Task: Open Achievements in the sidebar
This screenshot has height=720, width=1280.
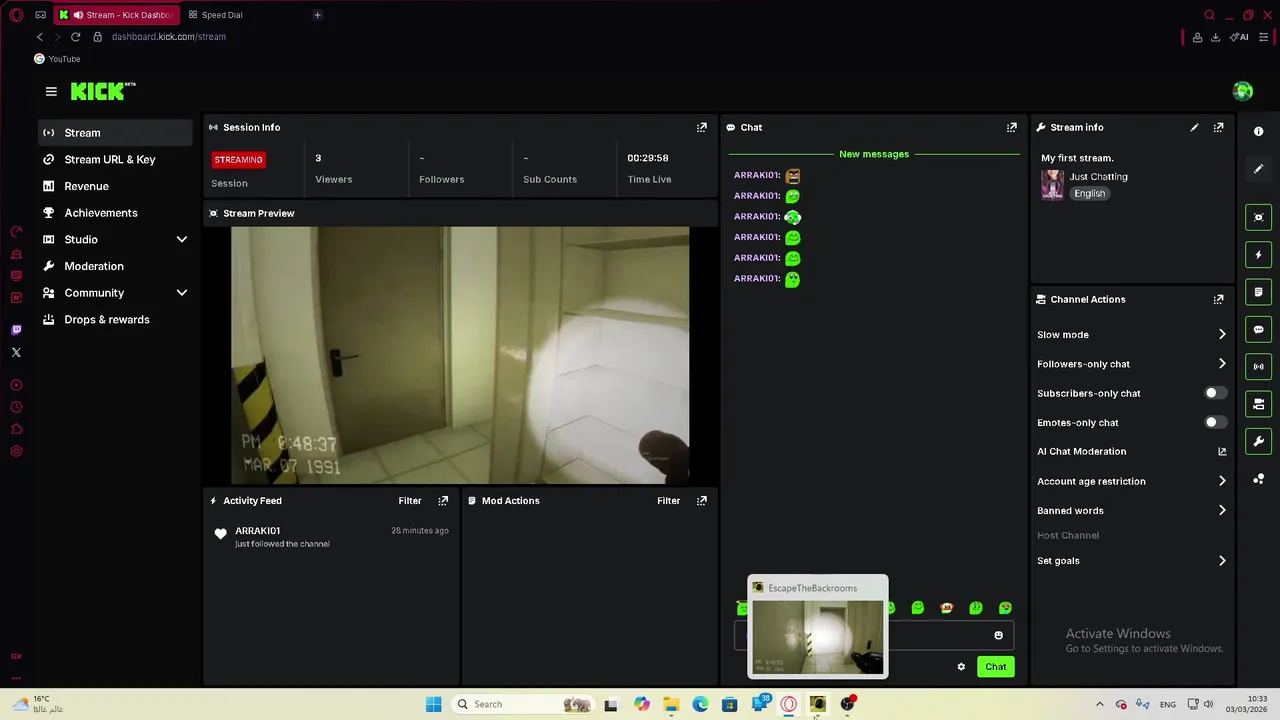Action: pos(115,213)
